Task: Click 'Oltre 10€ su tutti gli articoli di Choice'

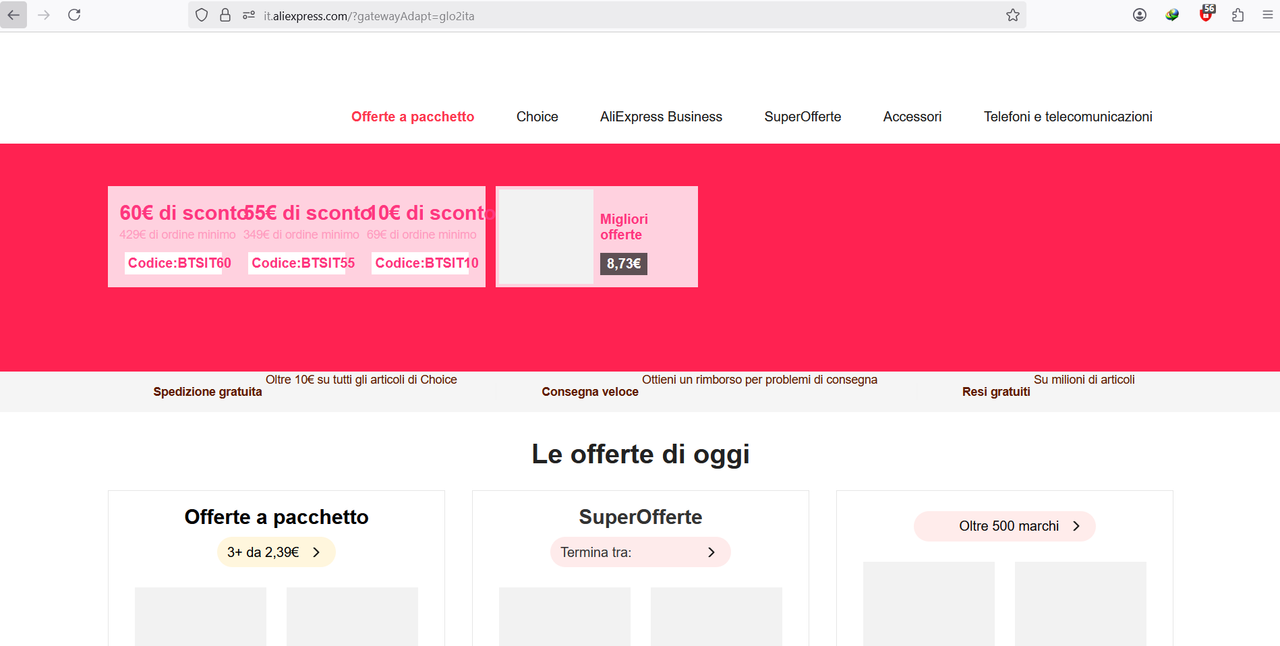Action: click(361, 380)
